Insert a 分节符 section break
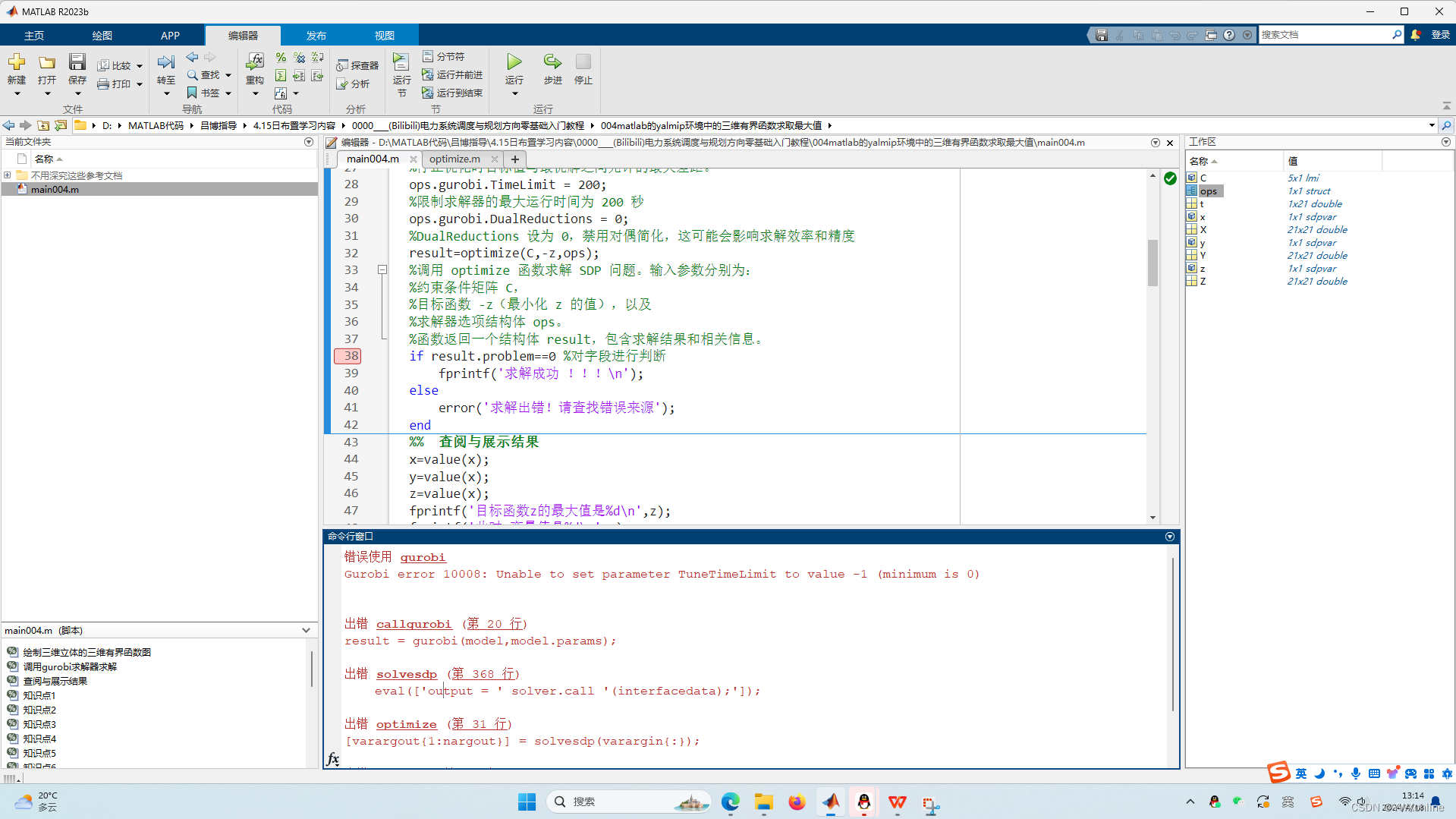Viewport: 1456px width, 819px height. [444, 55]
